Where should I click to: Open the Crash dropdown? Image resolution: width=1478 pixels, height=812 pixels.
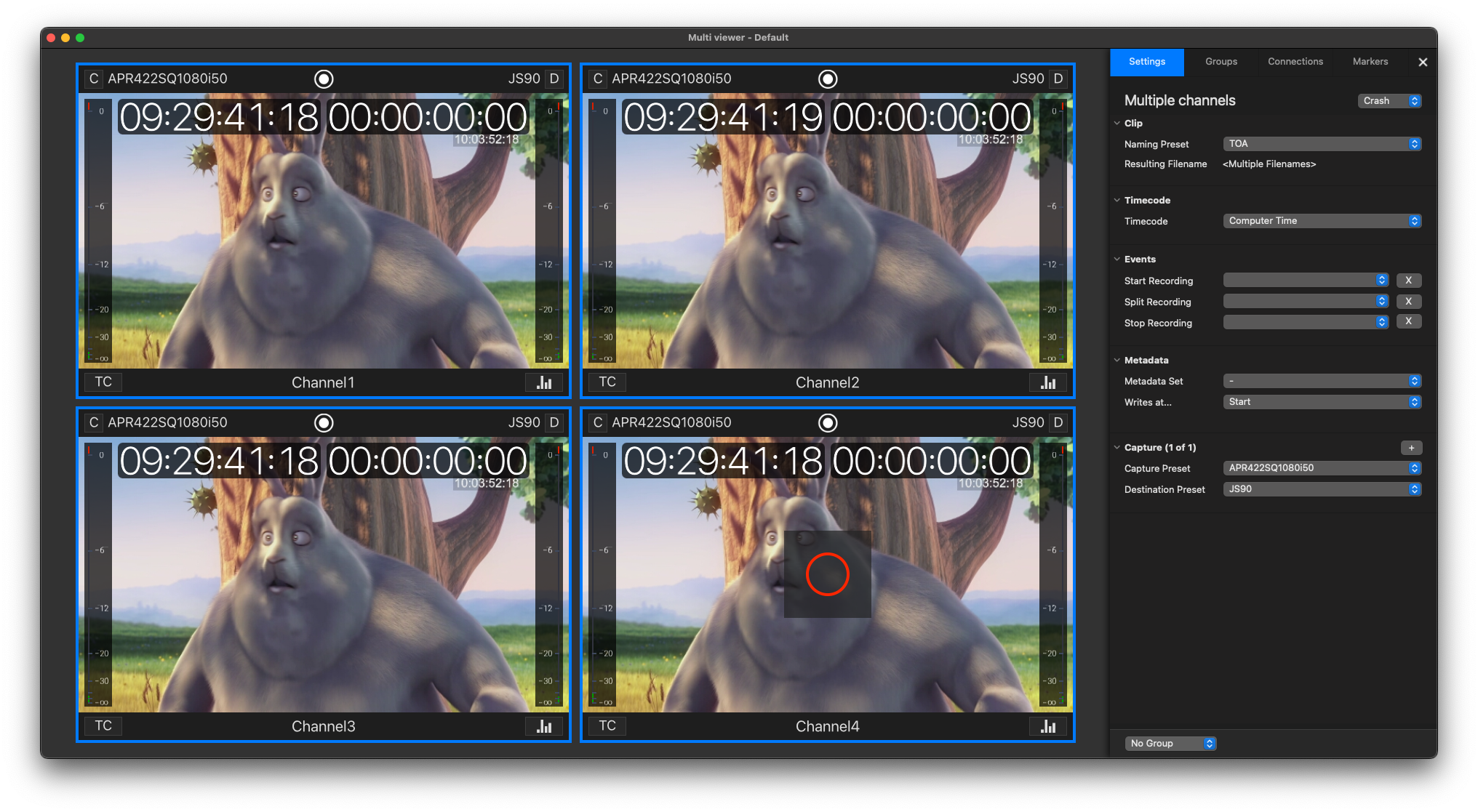coord(1389,101)
